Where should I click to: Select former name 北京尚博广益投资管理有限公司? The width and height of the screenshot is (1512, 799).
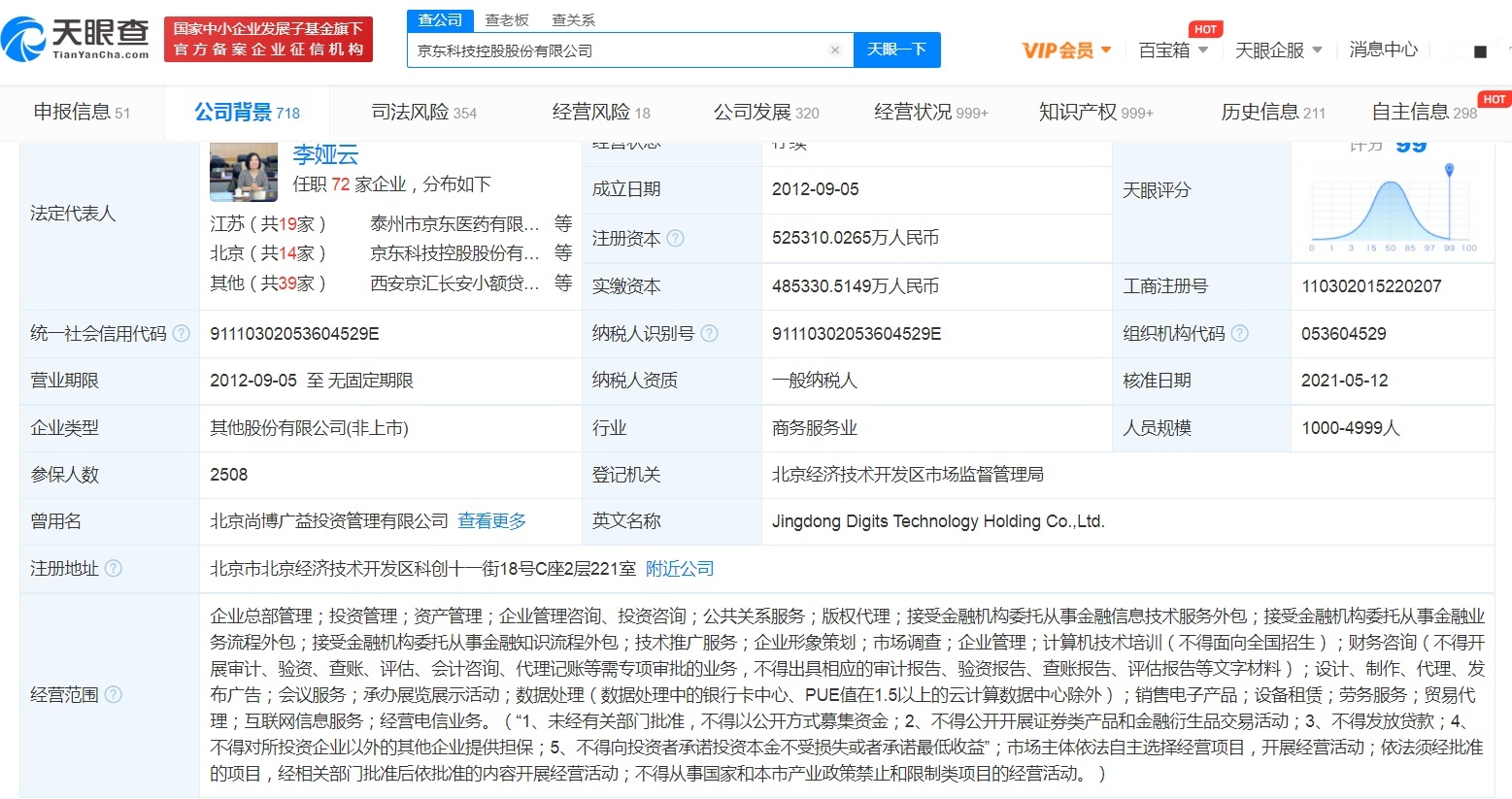click(x=329, y=521)
